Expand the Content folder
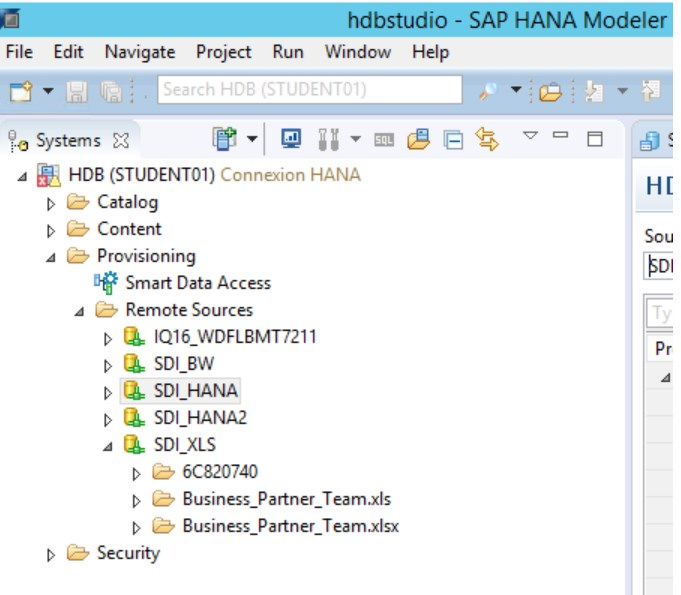 click(51, 231)
